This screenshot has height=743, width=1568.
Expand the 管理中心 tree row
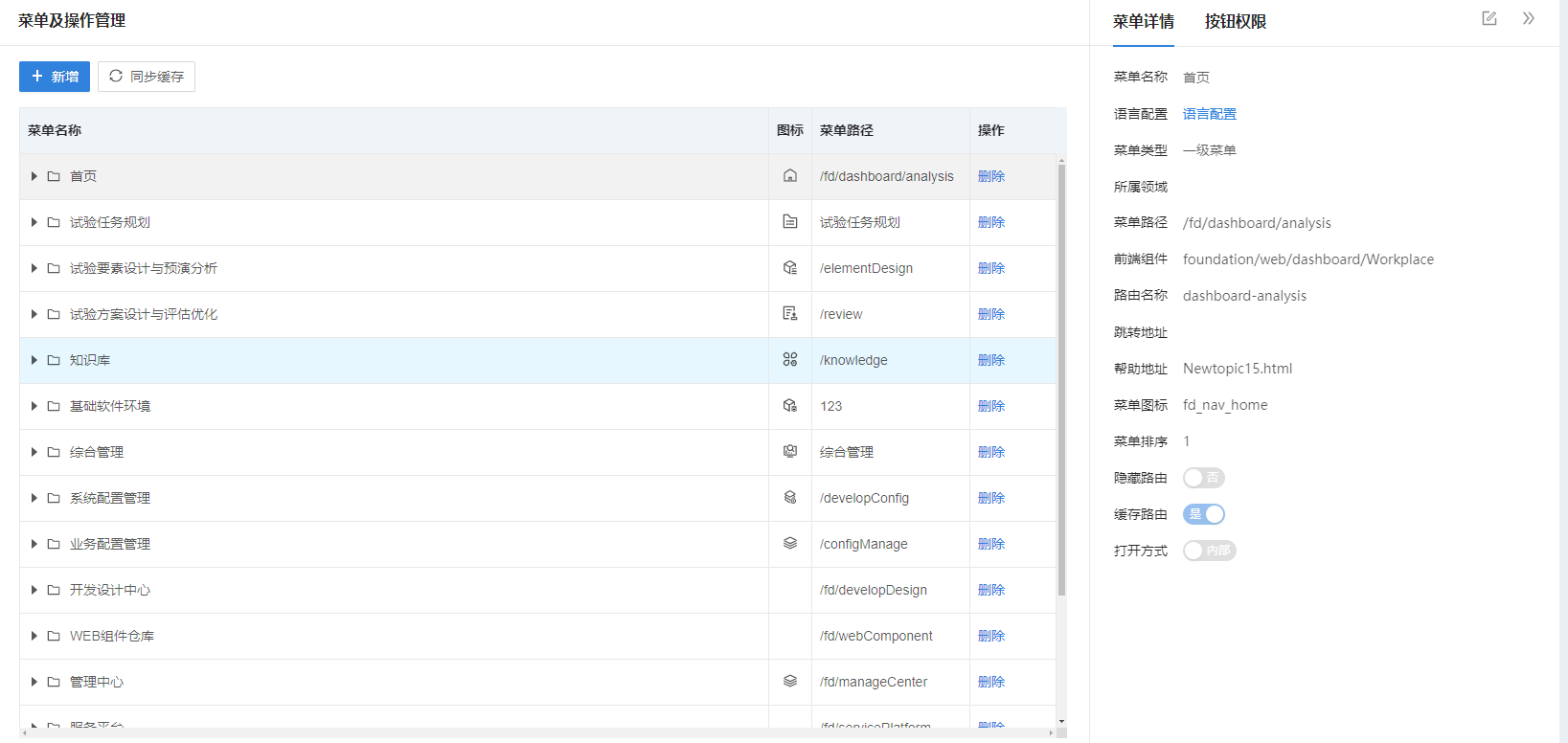pos(34,682)
